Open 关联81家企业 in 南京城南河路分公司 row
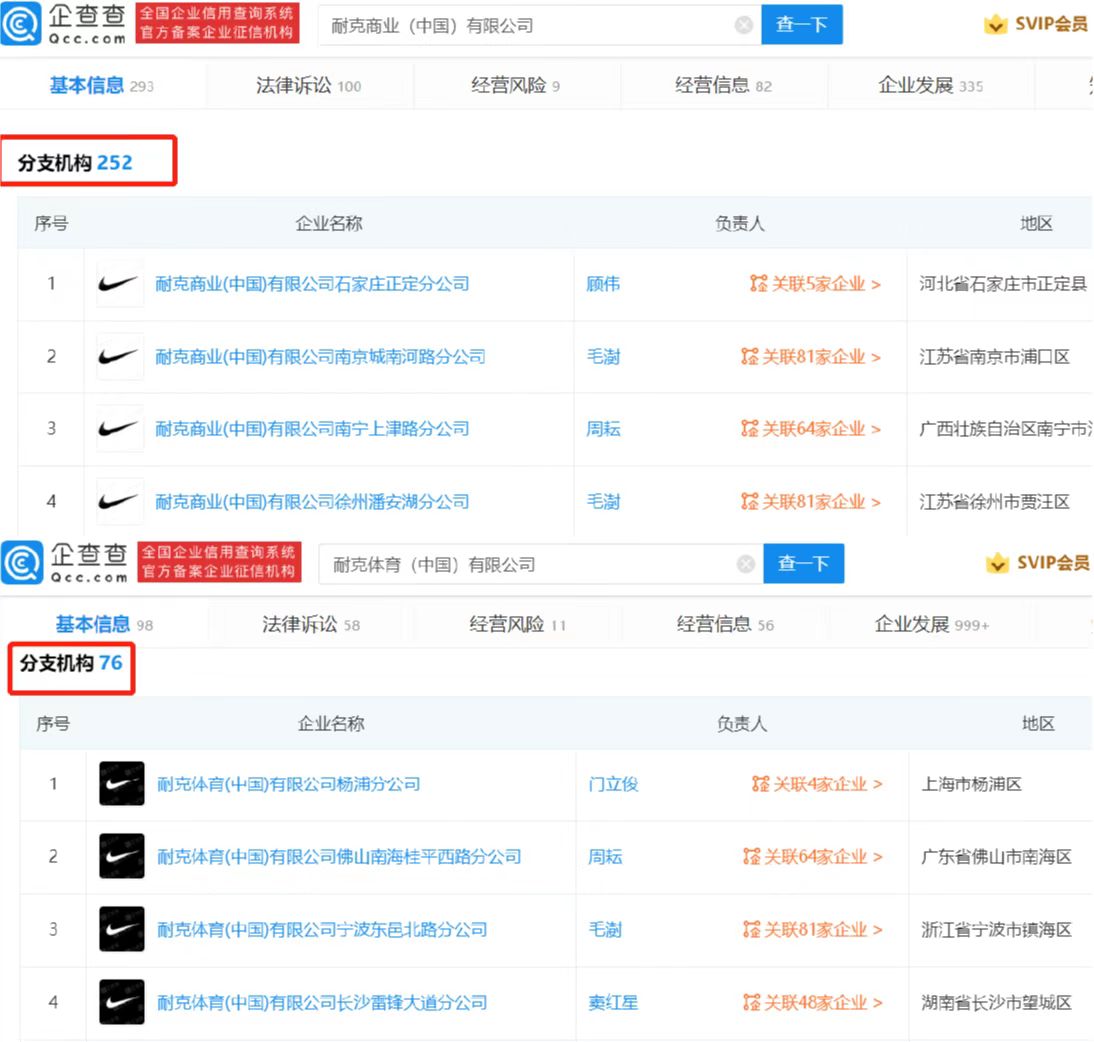Viewport: 1094px width, 1042px height. click(x=820, y=357)
